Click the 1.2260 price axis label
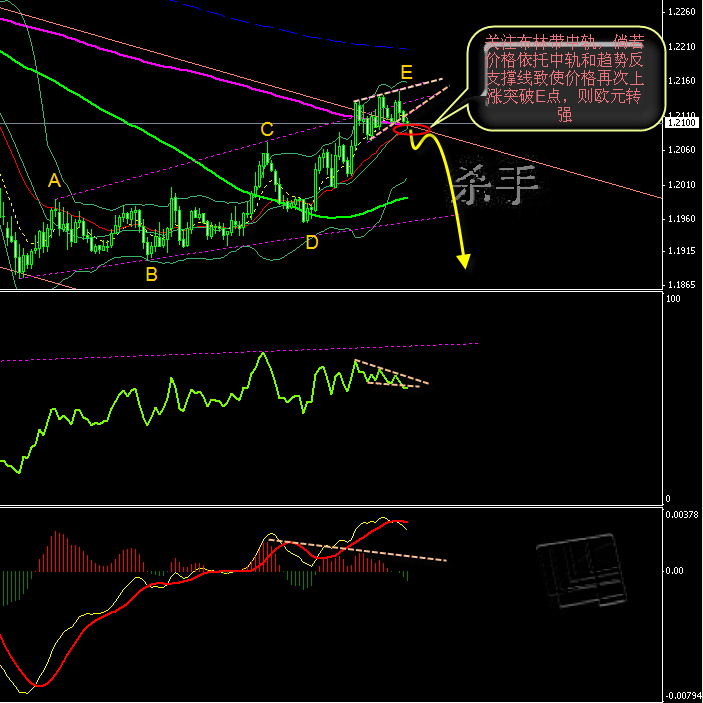 click(x=681, y=12)
